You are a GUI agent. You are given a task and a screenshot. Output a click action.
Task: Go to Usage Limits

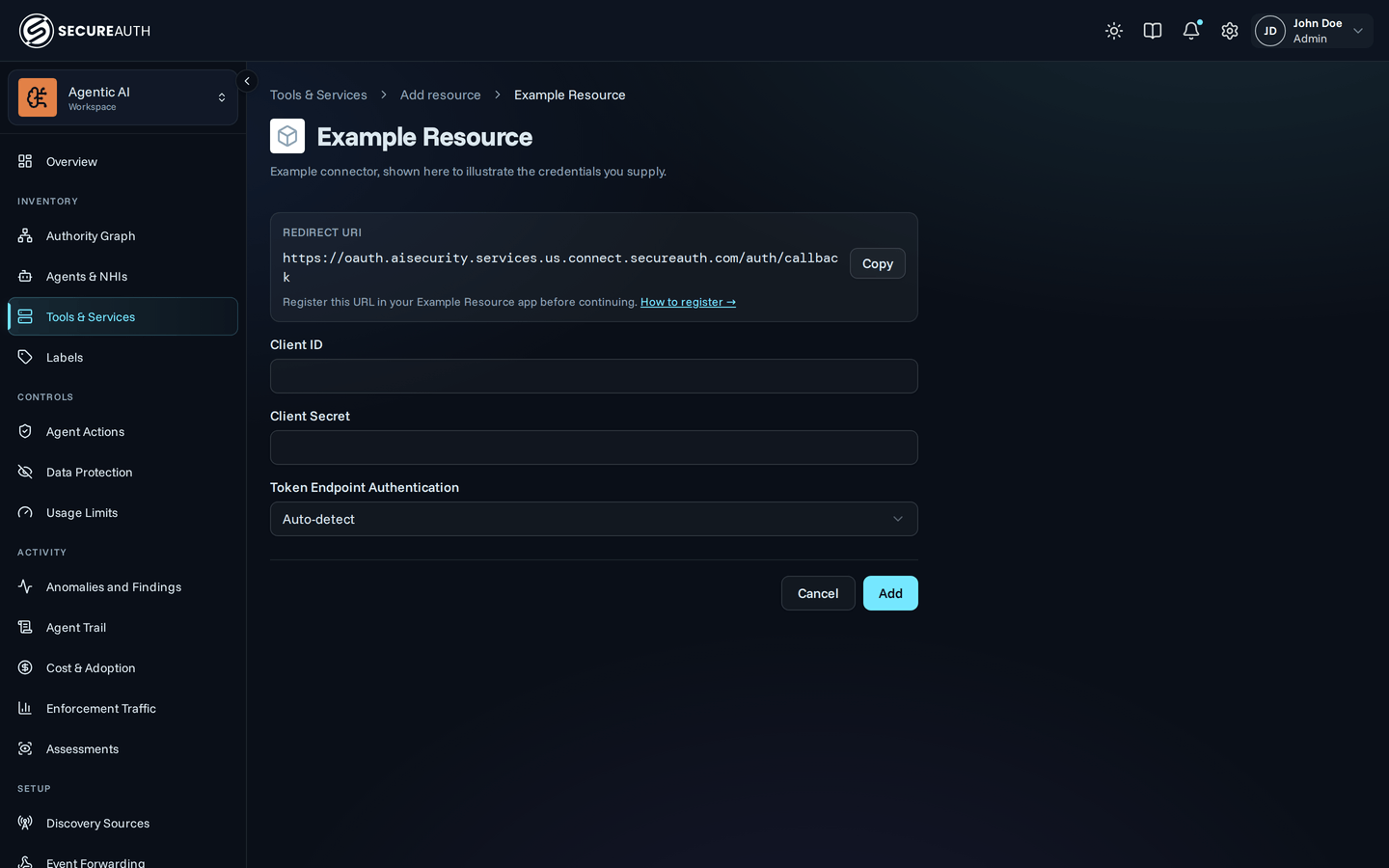click(123, 512)
